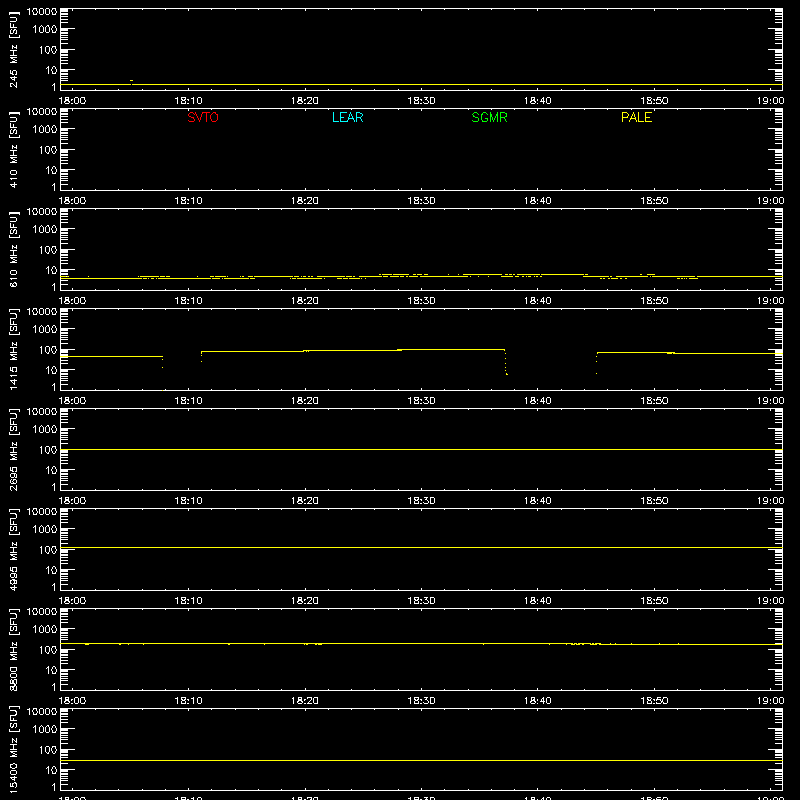Click the red SVTO station label
Viewport: 800px width, 800px height.
pyautogui.click(x=203, y=117)
